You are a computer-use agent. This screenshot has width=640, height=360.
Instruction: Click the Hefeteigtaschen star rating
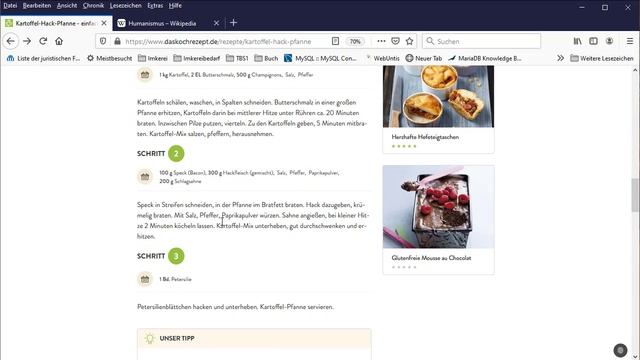(x=404, y=146)
